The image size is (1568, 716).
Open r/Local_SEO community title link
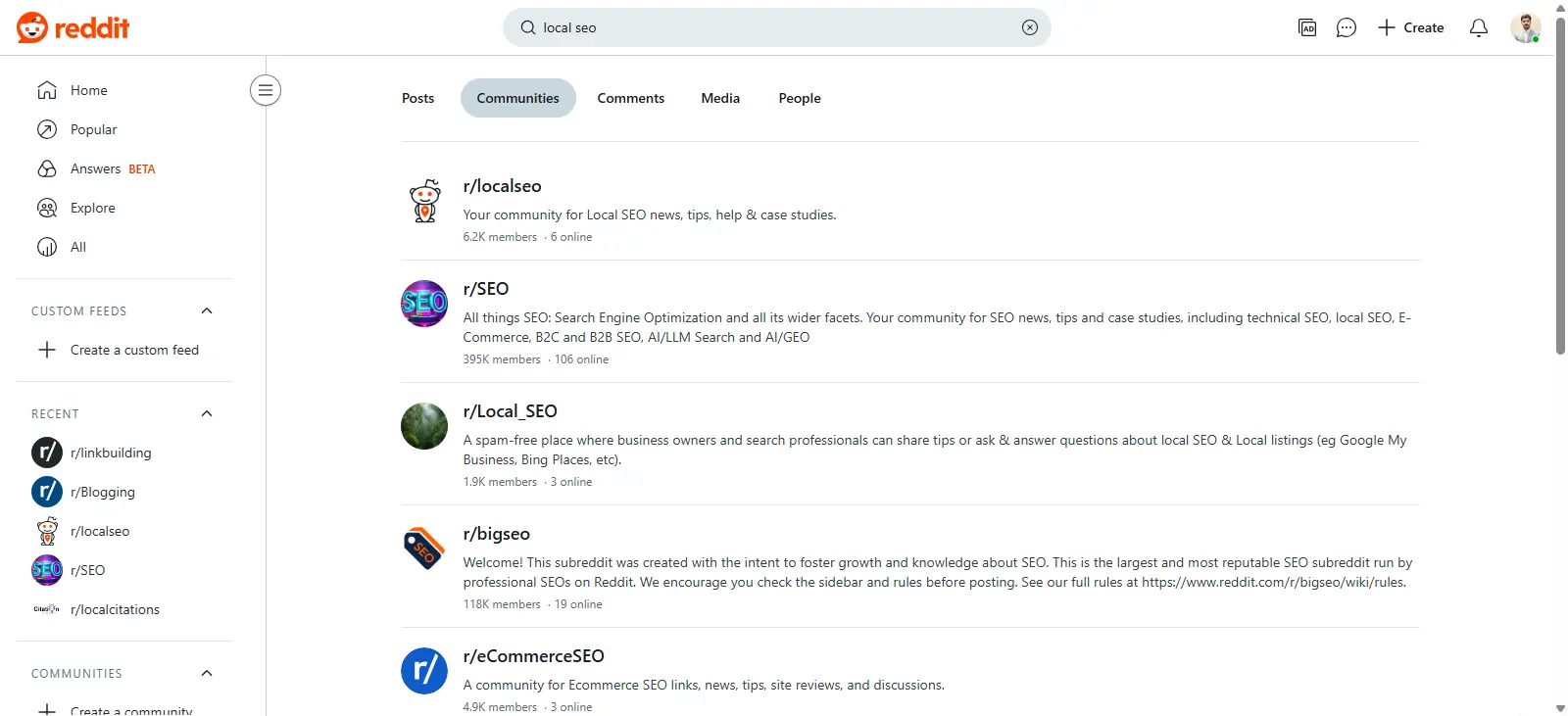click(x=510, y=411)
